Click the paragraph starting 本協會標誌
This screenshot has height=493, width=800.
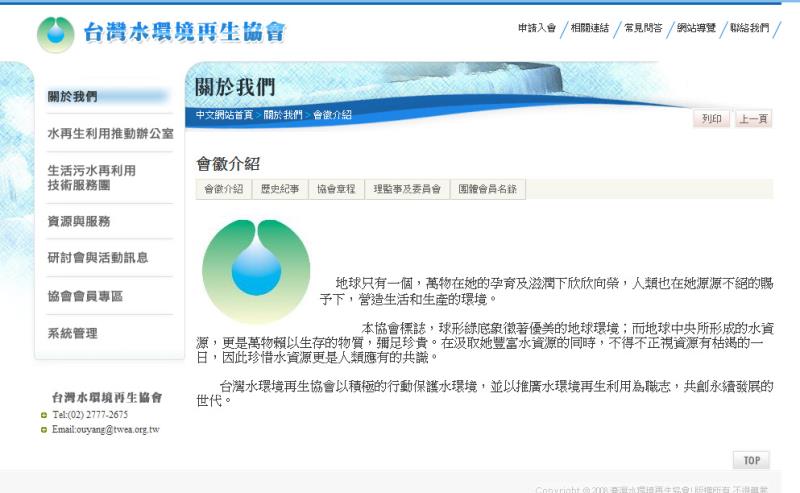point(485,342)
